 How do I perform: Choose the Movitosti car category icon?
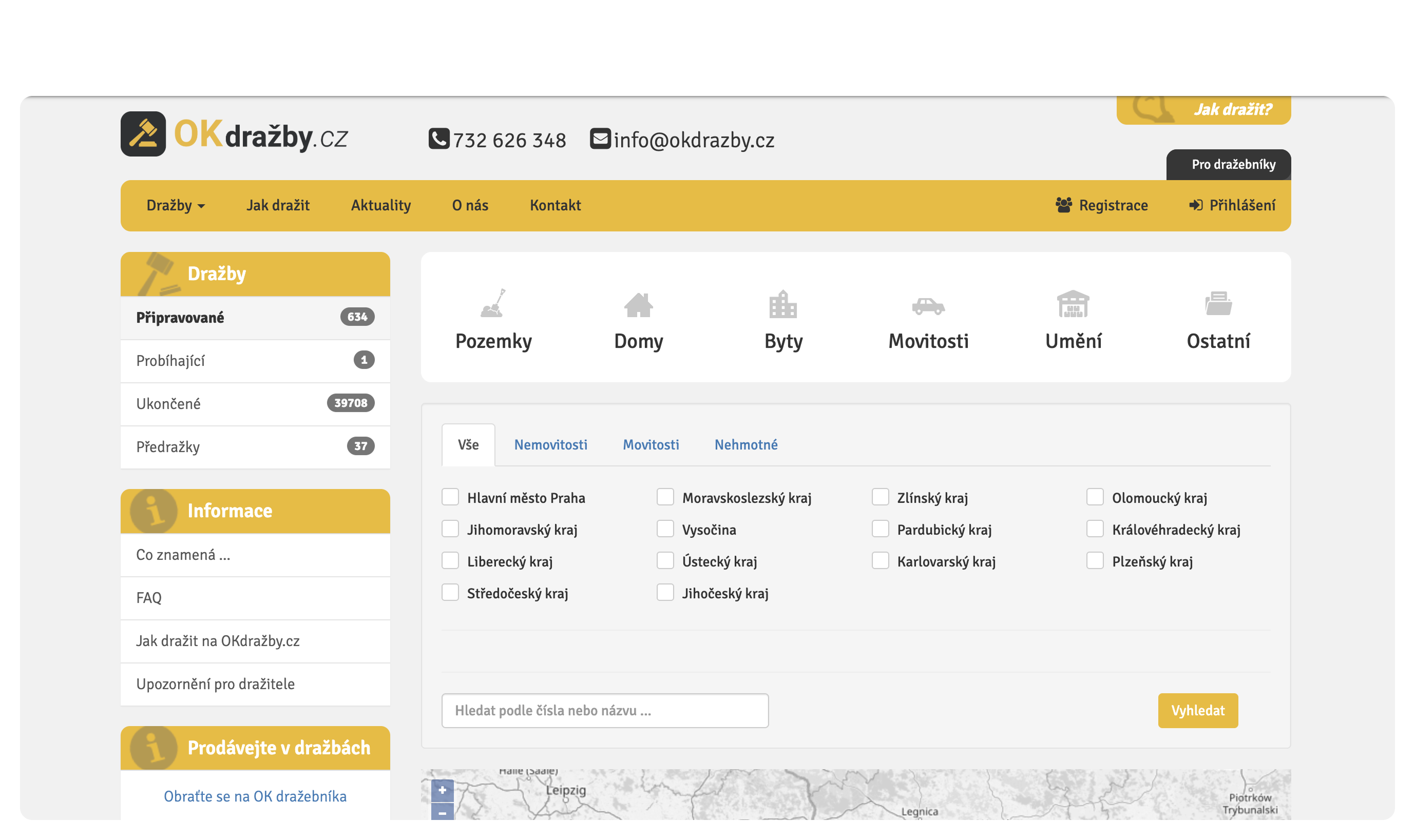click(x=928, y=306)
